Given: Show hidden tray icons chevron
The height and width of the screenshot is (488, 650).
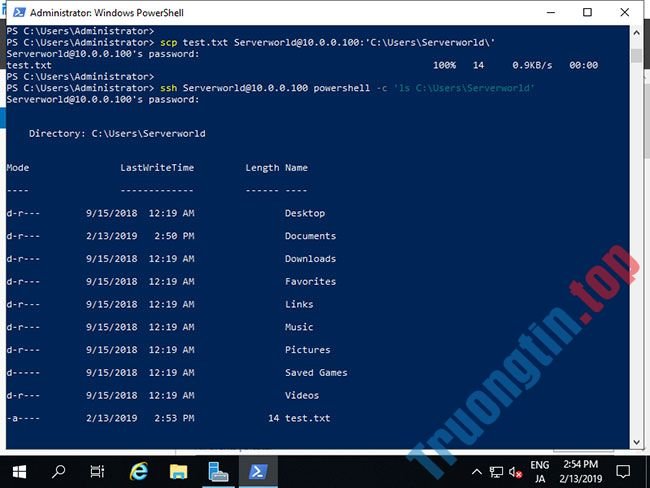Looking at the screenshot, I should pyautogui.click(x=477, y=472).
